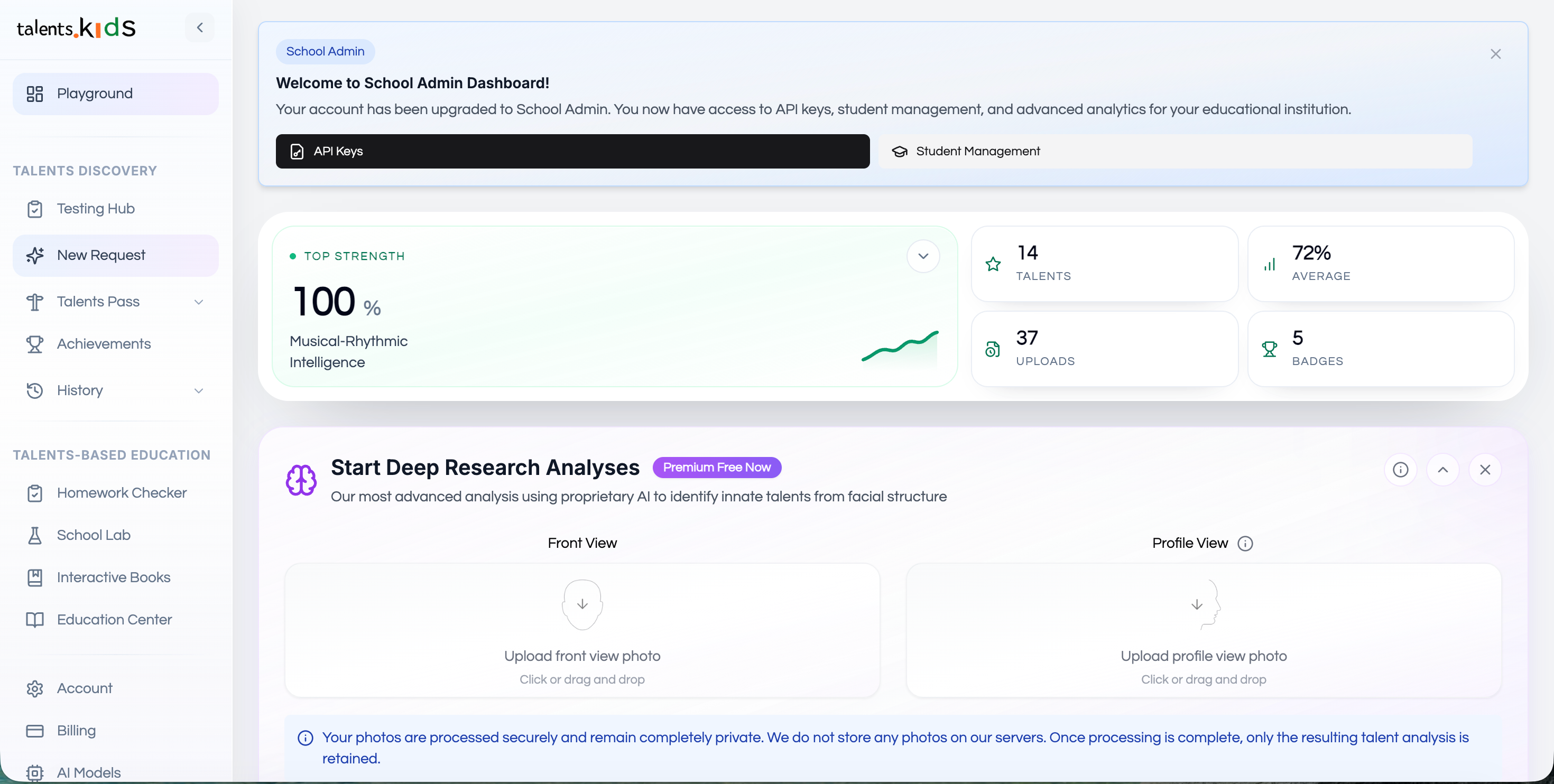Screen dimensions: 1554x784
Task: Click the Talents Pass signpost icon
Action: pos(35,302)
